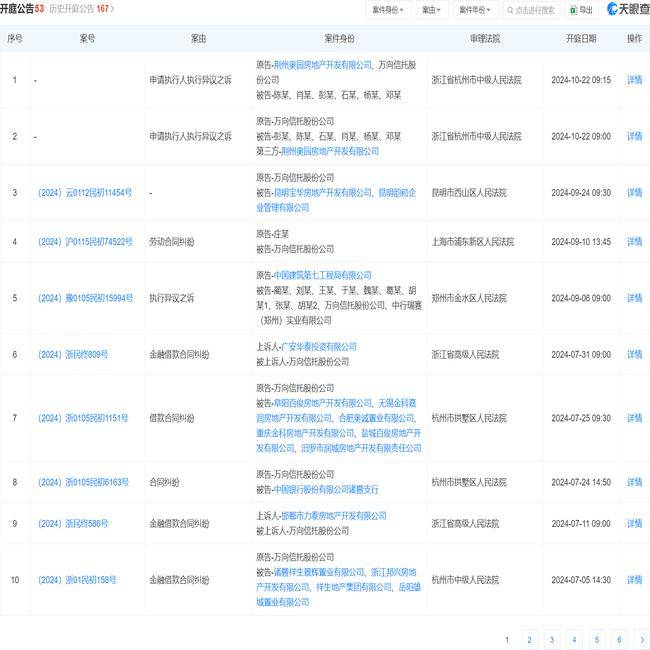
Task: Click 中国银行股份有限公司诸暨支行 link
Action: tap(326, 490)
